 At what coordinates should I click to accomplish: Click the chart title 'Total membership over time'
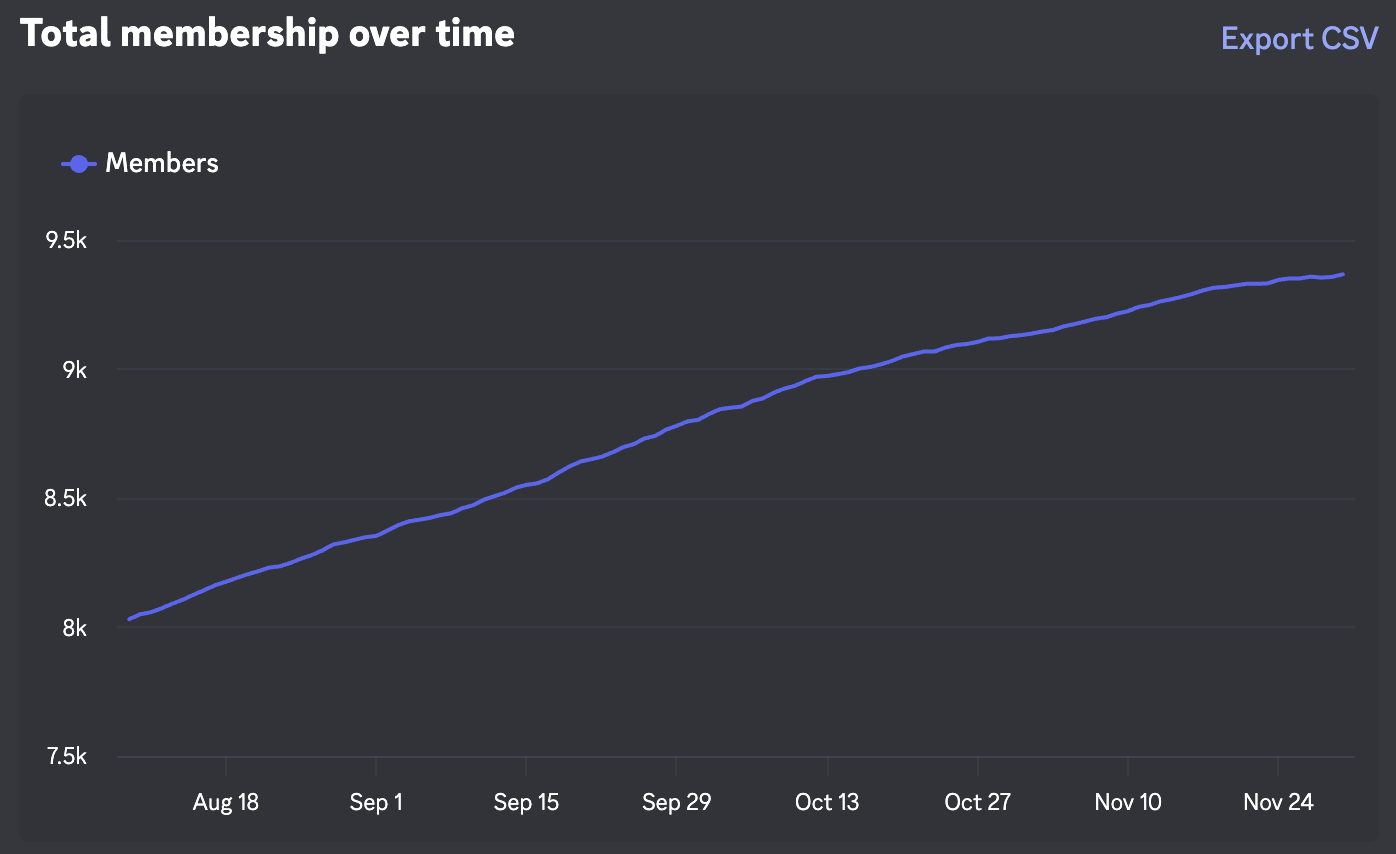point(267,34)
